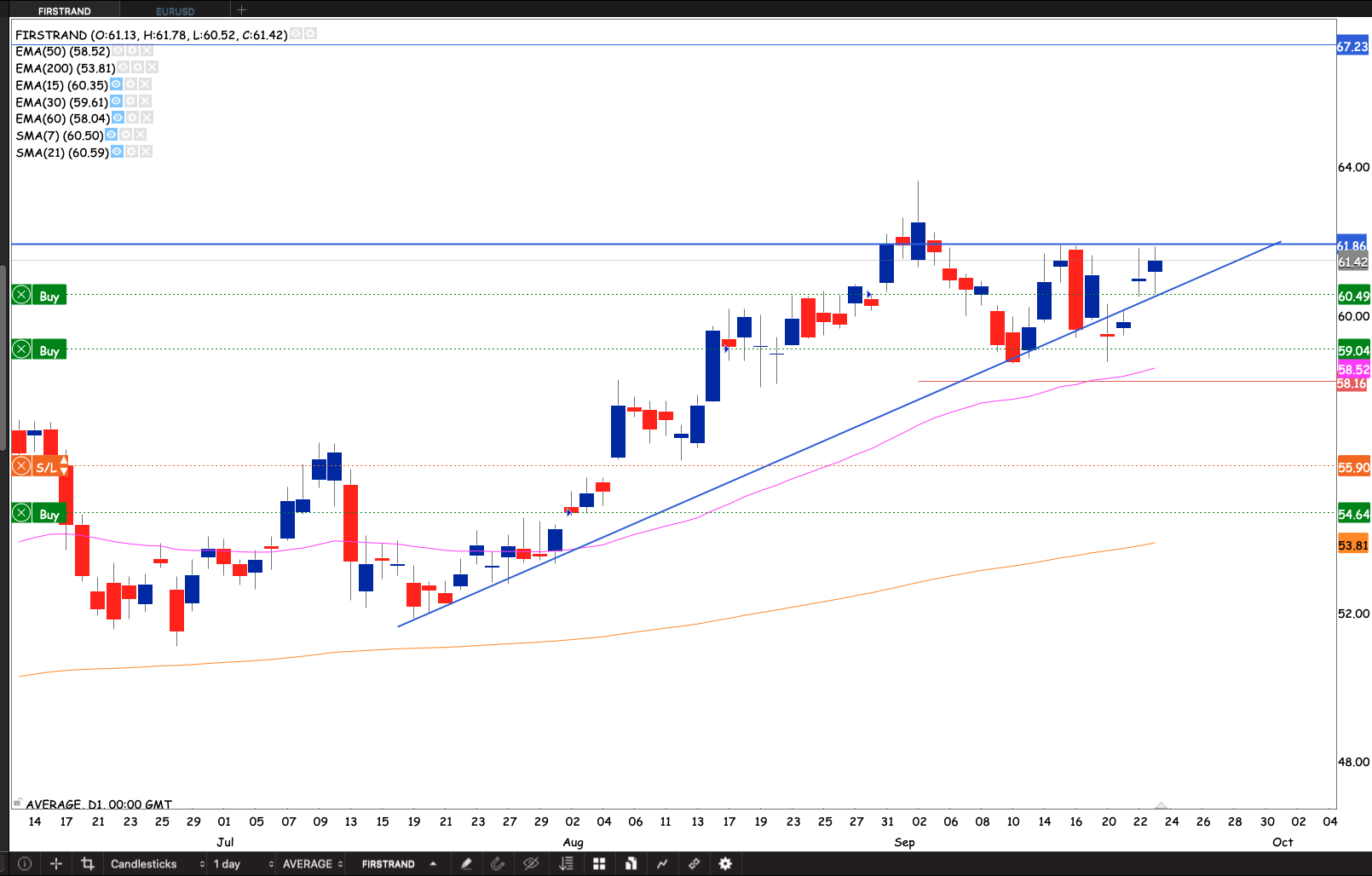Add a new chart tab

[x=242, y=10]
